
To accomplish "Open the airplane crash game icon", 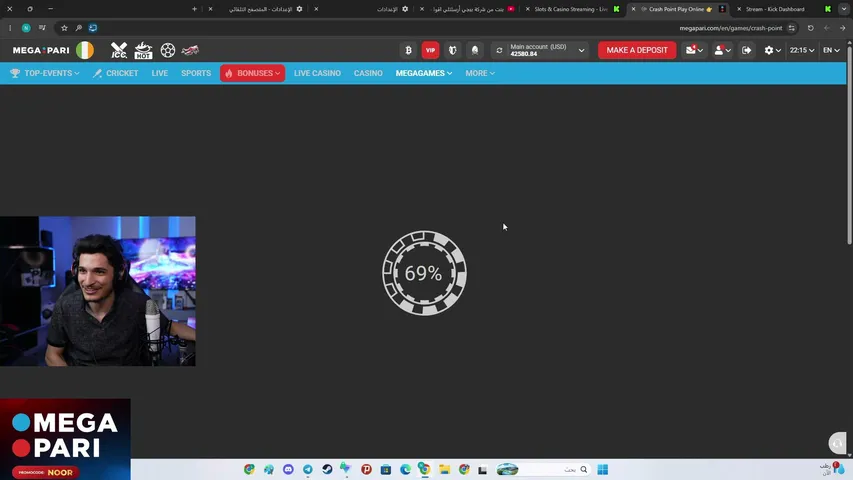I will [x=190, y=50].
